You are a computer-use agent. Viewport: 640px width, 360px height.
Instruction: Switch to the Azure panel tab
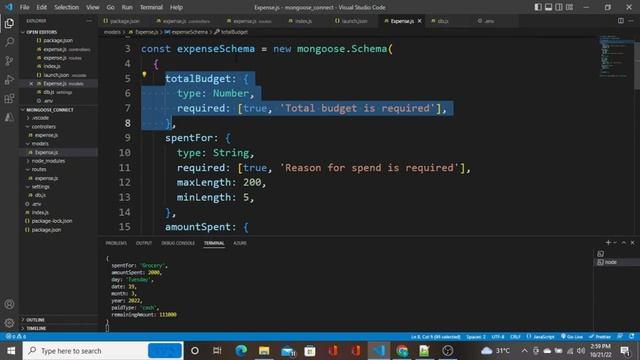click(240, 243)
